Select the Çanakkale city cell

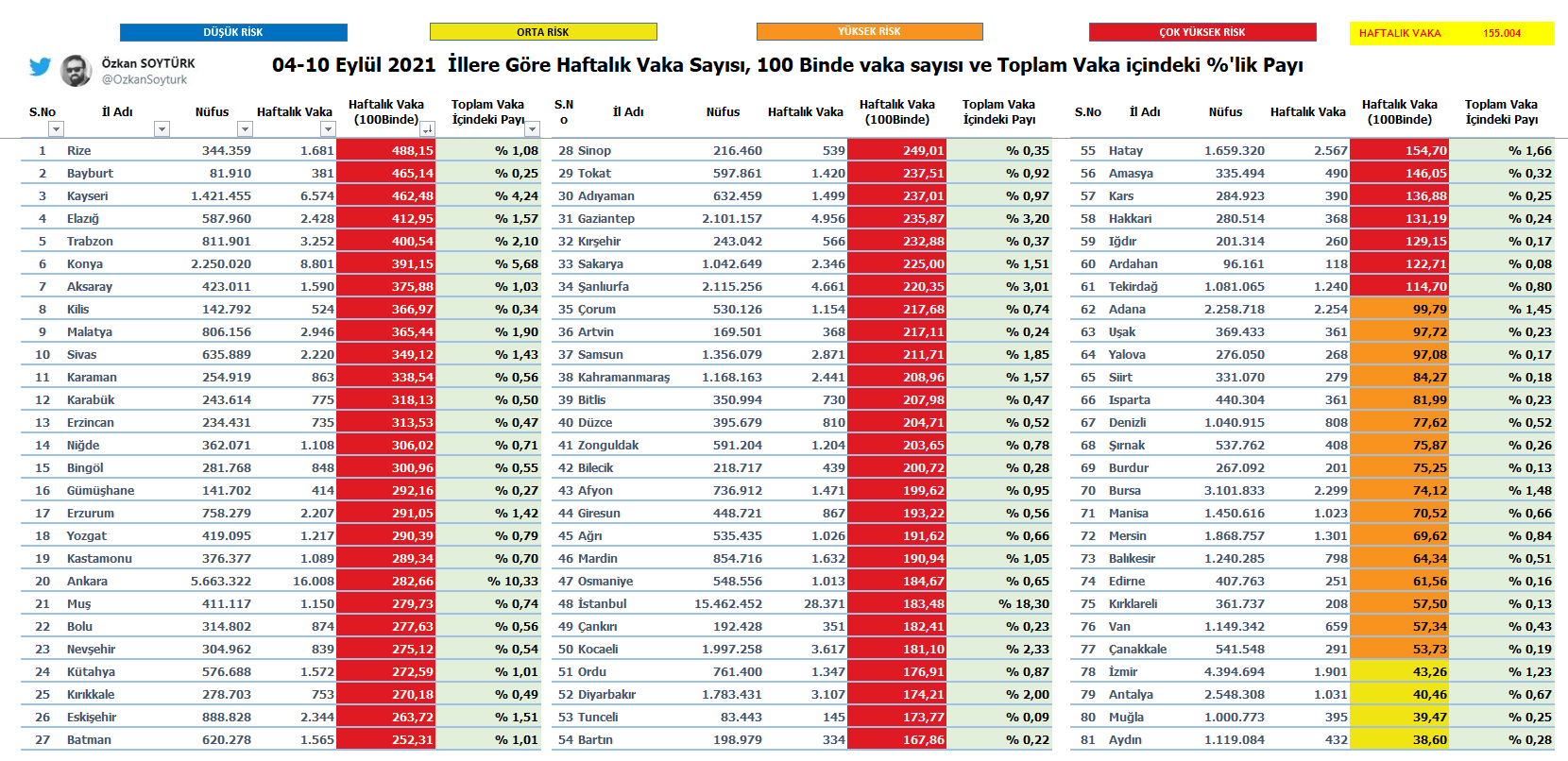tap(1137, 649)
